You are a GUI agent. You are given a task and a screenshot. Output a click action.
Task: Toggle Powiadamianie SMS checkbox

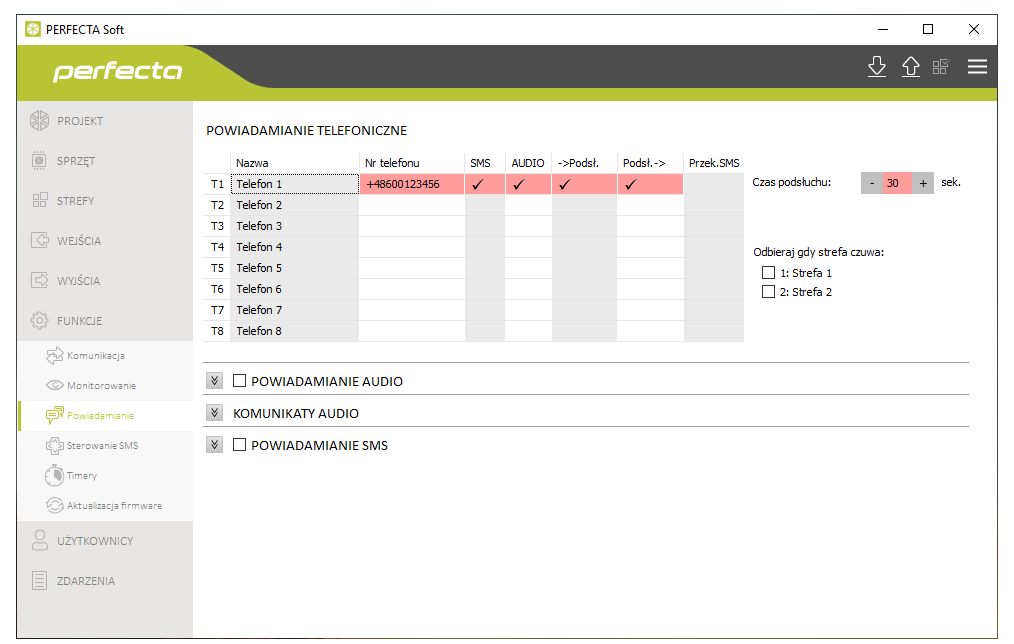239,445
